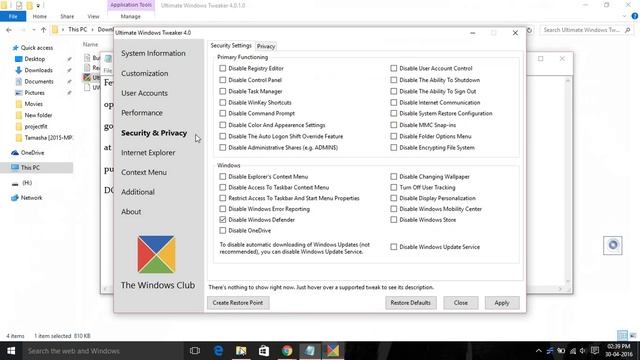This screenshot has height=360, width=640.
Task: Check Disable Task Manager
Action: (222, 91)
